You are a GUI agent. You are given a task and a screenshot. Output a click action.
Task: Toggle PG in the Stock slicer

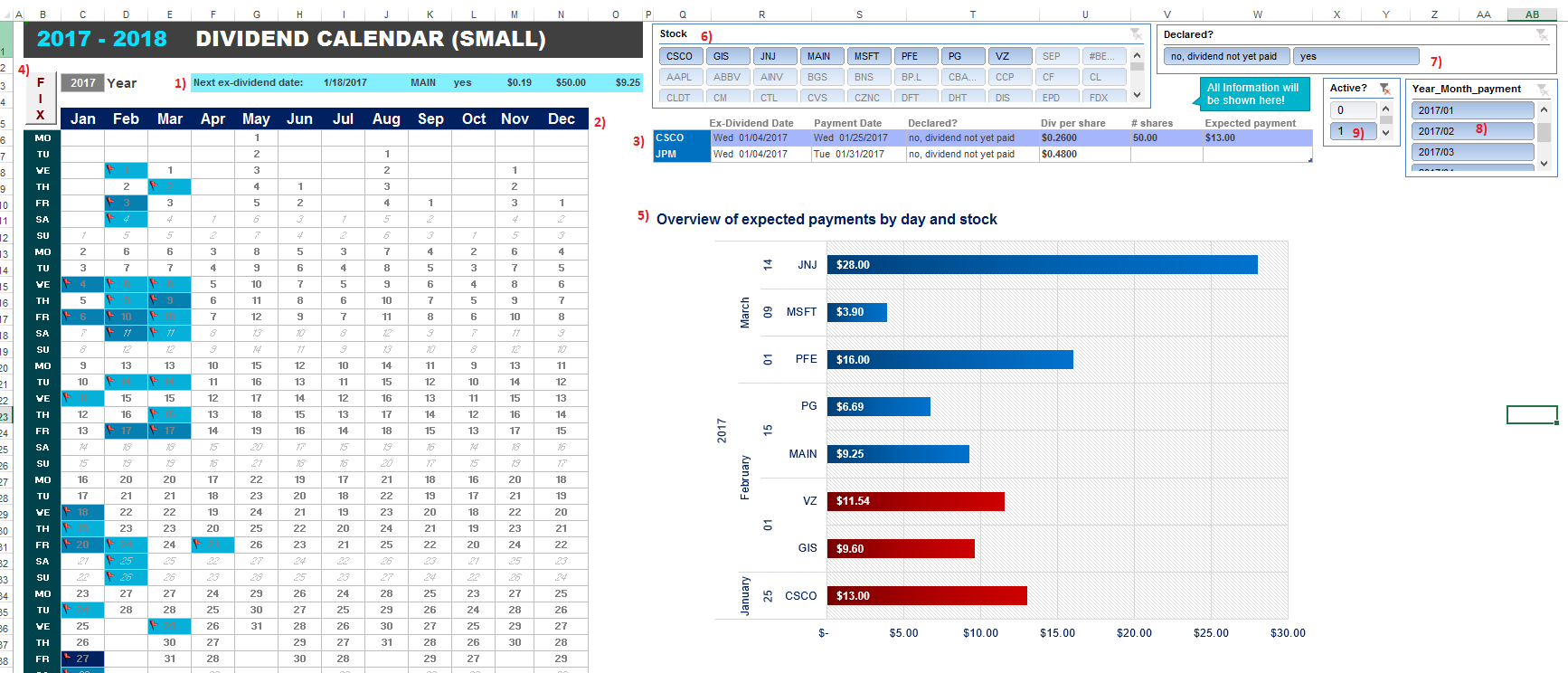click(x=963, y=56)
